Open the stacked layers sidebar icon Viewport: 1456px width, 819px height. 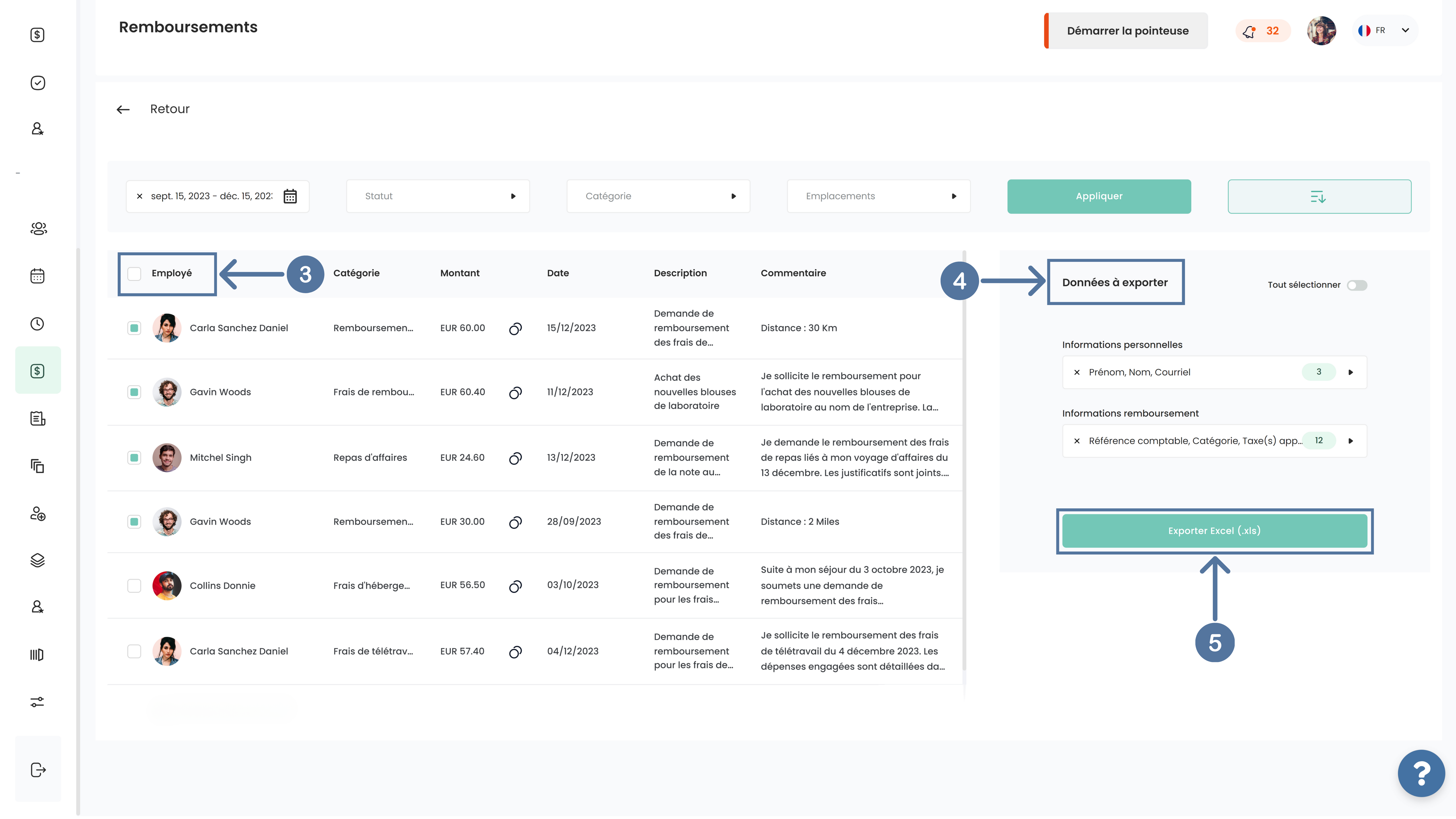(37, 560)
